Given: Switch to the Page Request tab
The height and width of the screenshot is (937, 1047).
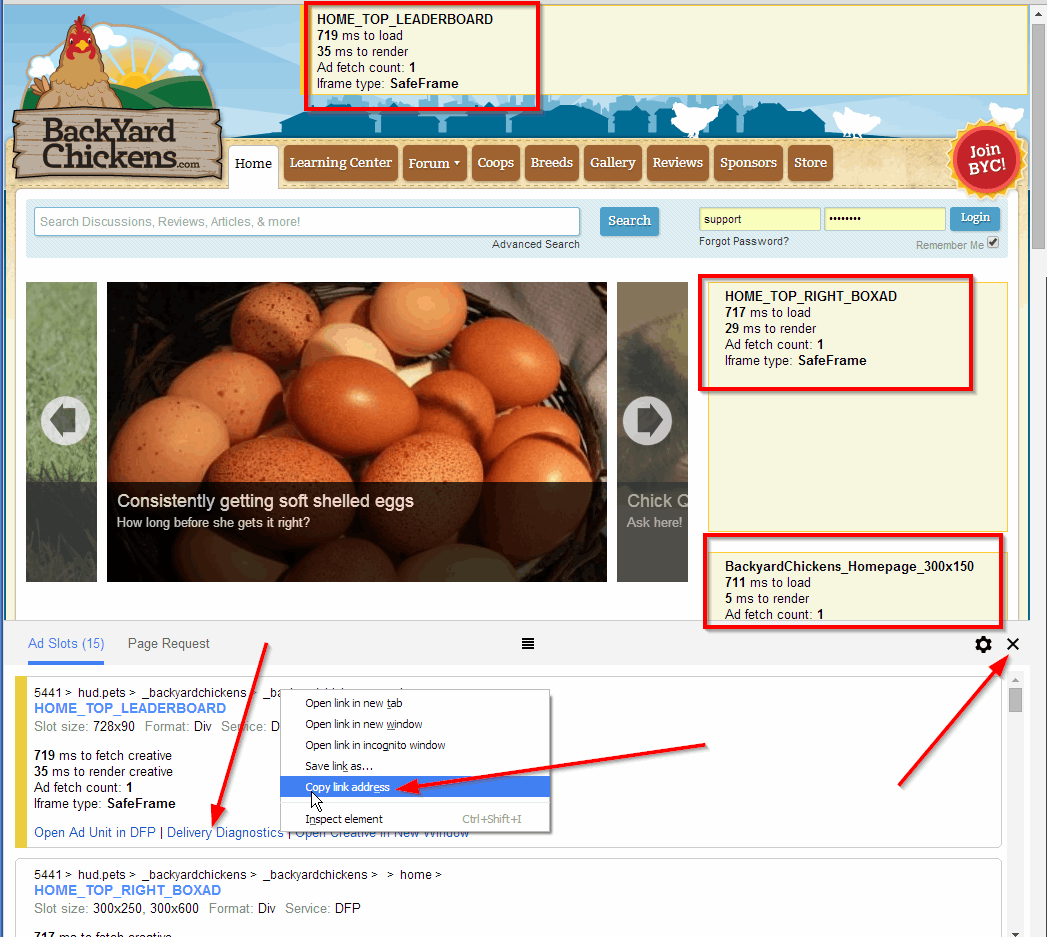Looking at the screenshot, I should pyautogui.click(x=169, y=644).
